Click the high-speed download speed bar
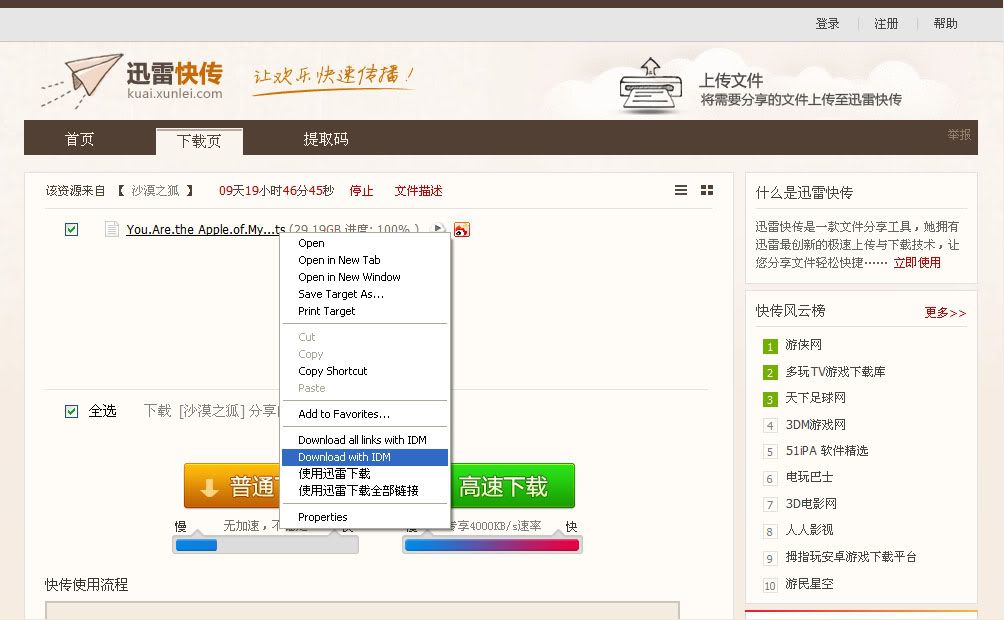 tap(492, 545)
